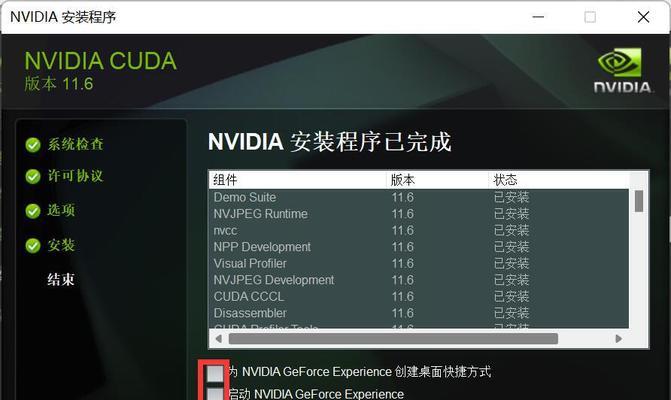Screen dimensions: 671x400
Task: Click the NVIDIA 安装程序已完成 heading
Action: pos(330,142)
